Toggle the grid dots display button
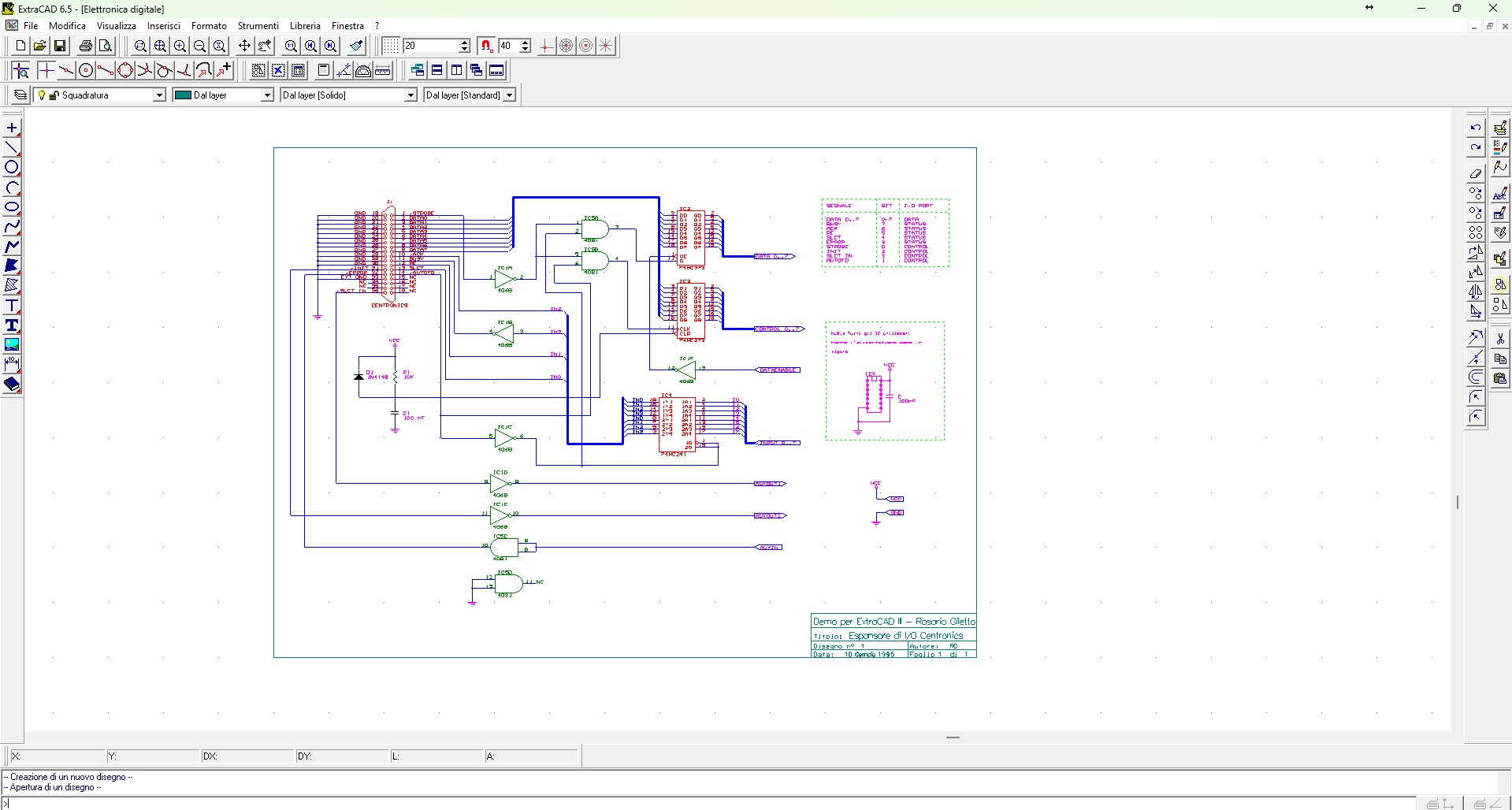The image size is (1512, 810). point(391,46)
